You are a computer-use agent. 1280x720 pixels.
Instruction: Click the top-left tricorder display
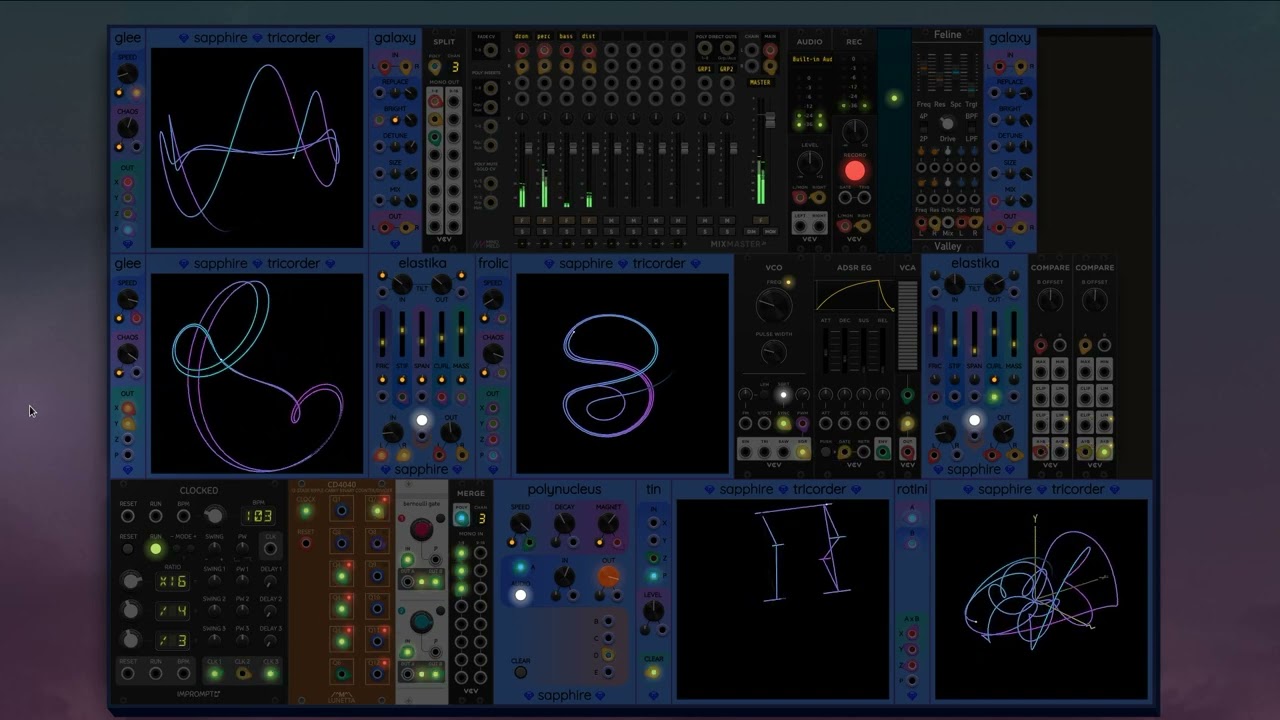(x=258, y=148)
